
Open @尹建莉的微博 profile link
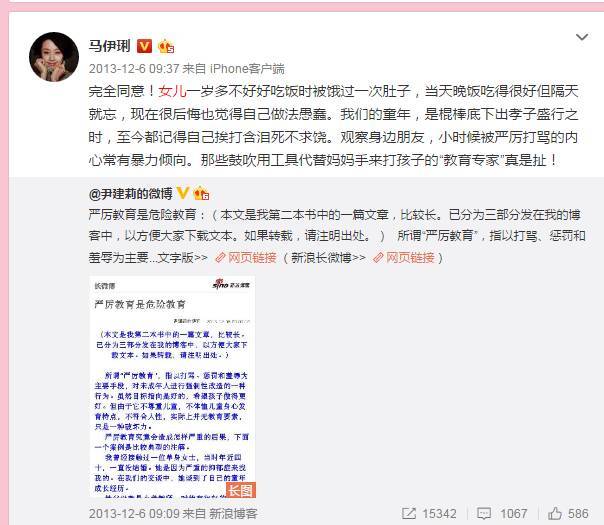point(131,194)
